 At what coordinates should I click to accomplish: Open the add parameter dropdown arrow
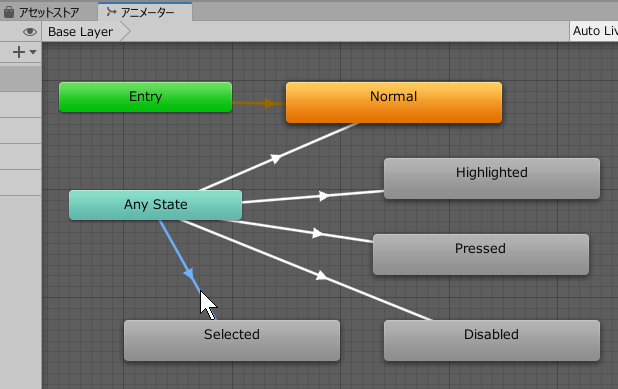33,52
